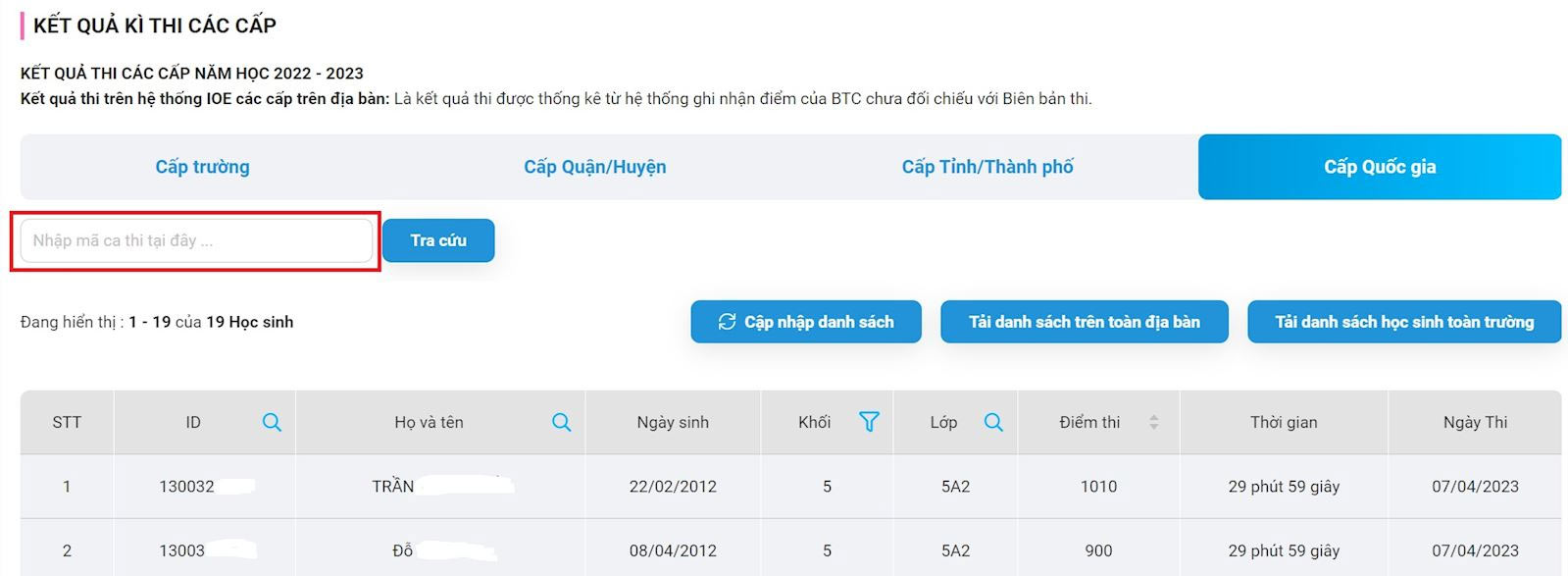
Task: Click the search icon next to Lớp
Action: pyautogui.click(x=993, y=422)
